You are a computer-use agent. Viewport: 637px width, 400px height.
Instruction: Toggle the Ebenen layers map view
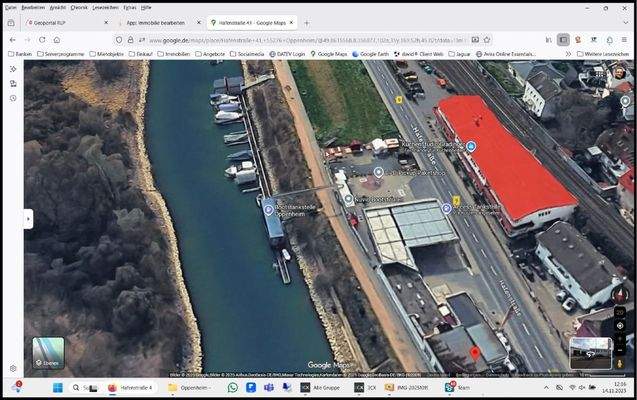pos(47,353)
